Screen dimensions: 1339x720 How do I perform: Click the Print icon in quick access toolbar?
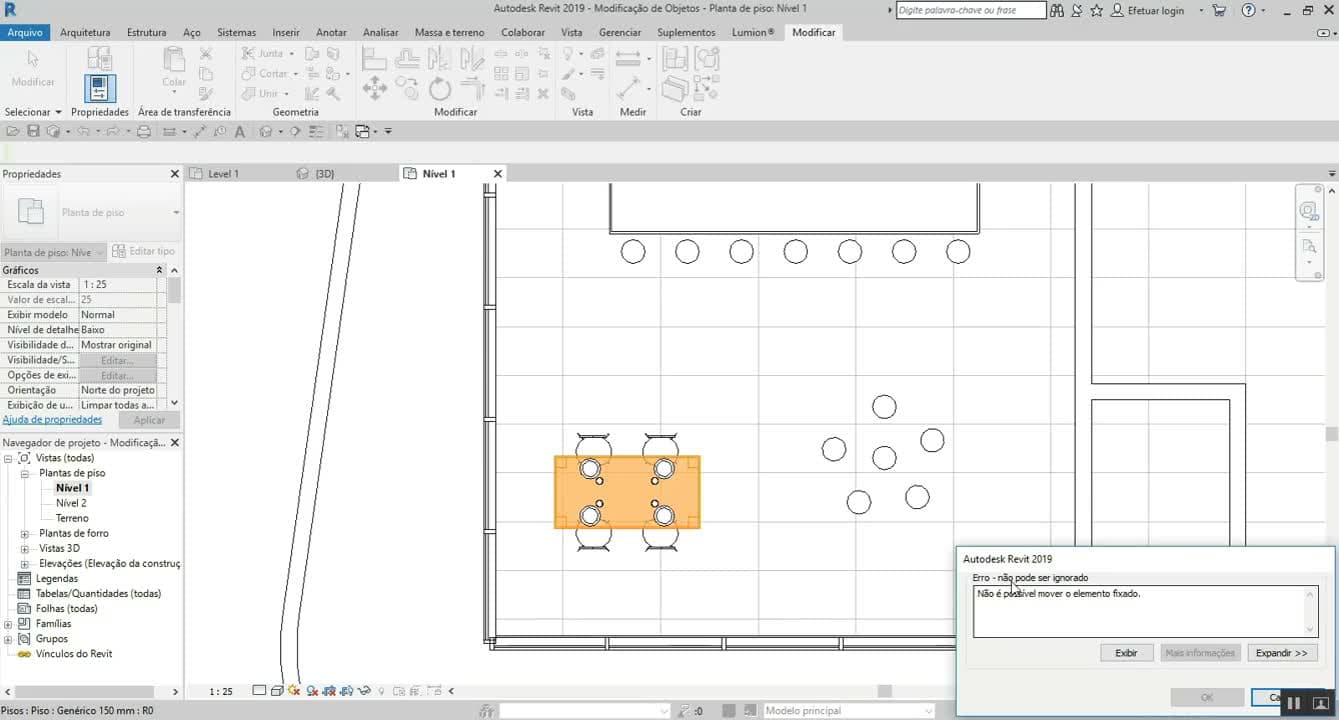[144, 131]
